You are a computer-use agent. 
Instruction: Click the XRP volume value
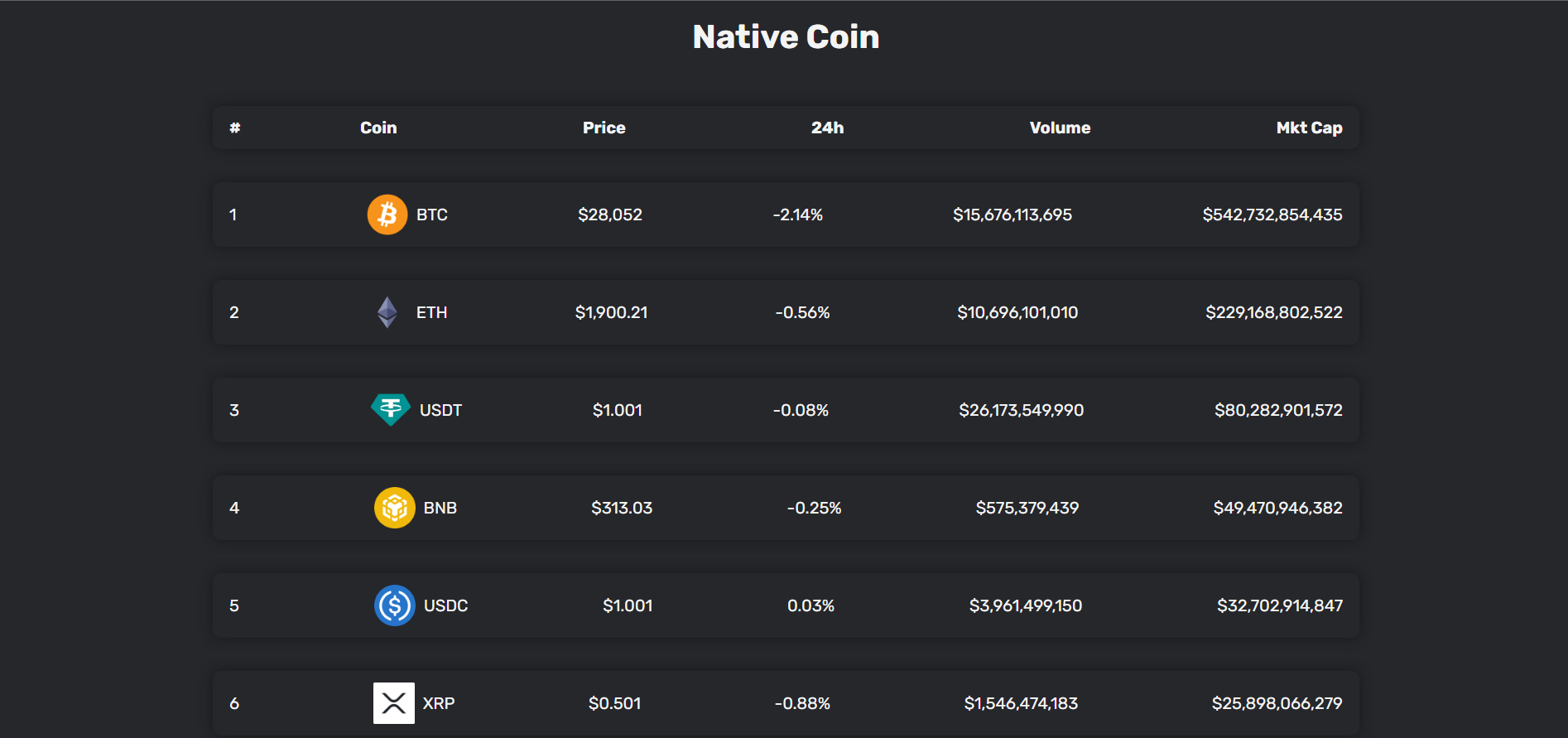click(x=1022, y=702)
